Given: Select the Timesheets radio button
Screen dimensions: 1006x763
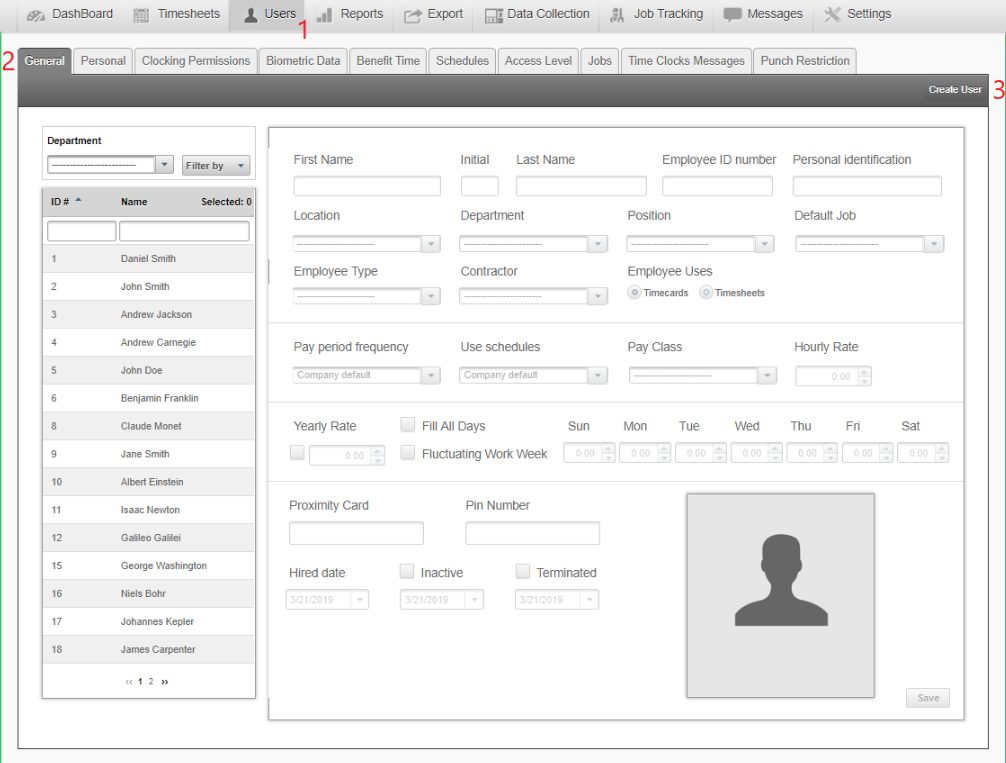Looking at the screenshot, I should coord(706,293).
